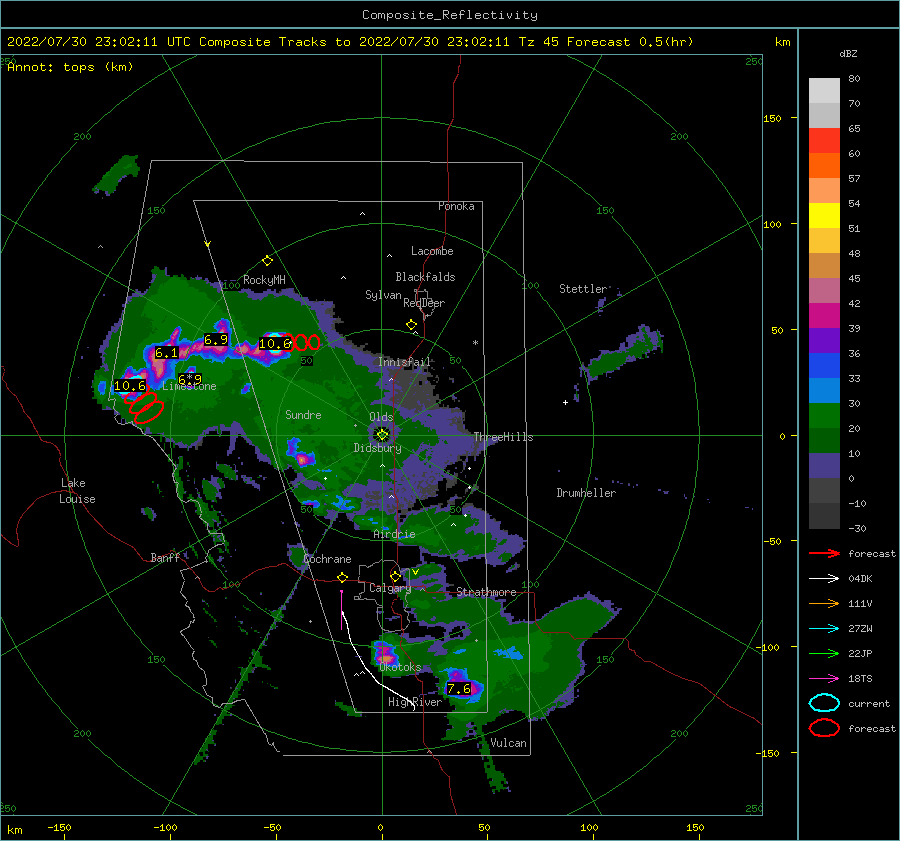The width and height of the screenshot is (900, 841).
Task: Click the yellow diamond marker near RockyMH
Action: point(267,261)
